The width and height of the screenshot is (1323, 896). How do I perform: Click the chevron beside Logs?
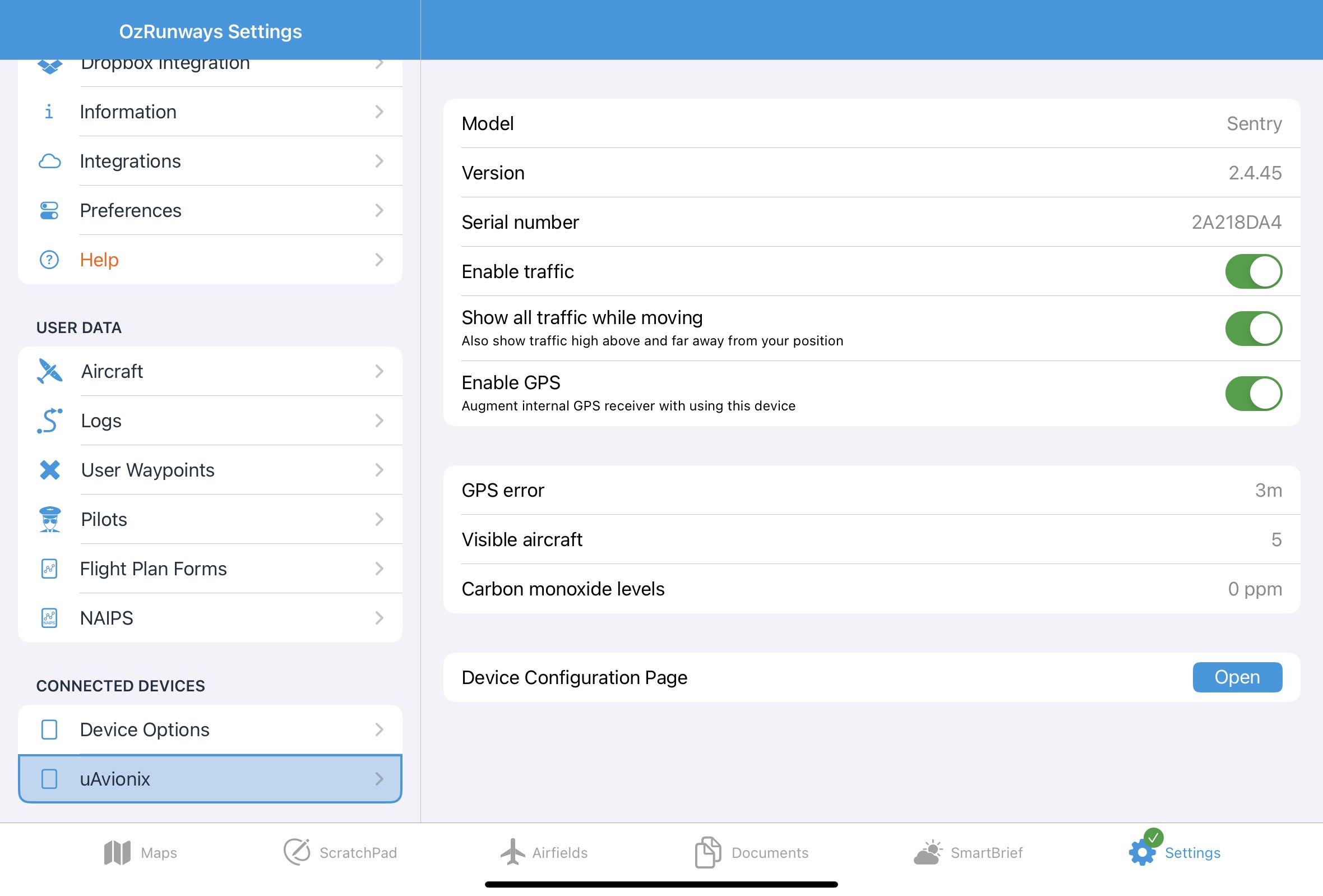pos(379,421)
